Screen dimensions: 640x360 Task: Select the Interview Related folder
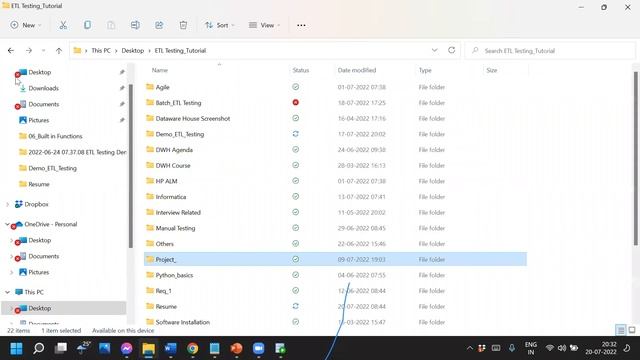click(178, 212)
